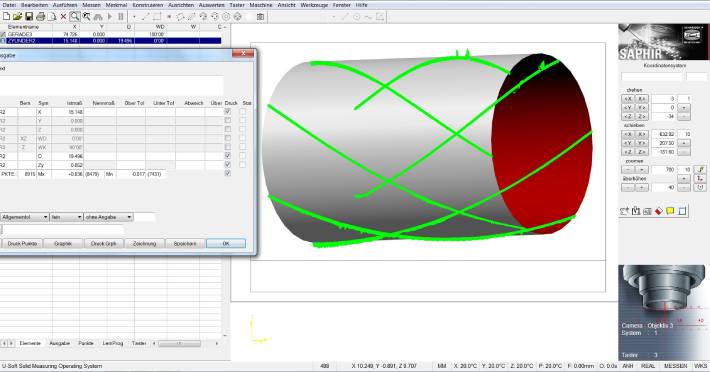This screenshot has width=710, height=372.
Task: Click the Druck Grph button
Action: point(104,243)
